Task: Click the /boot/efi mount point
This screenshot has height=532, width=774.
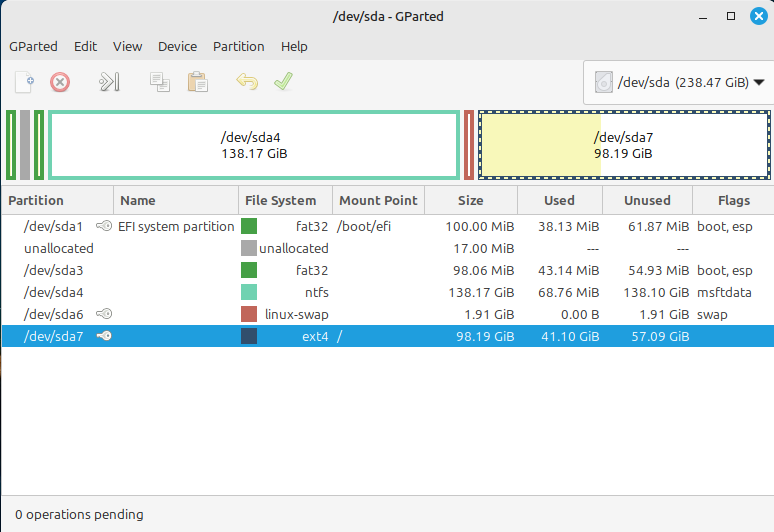Action: (364, 227)
